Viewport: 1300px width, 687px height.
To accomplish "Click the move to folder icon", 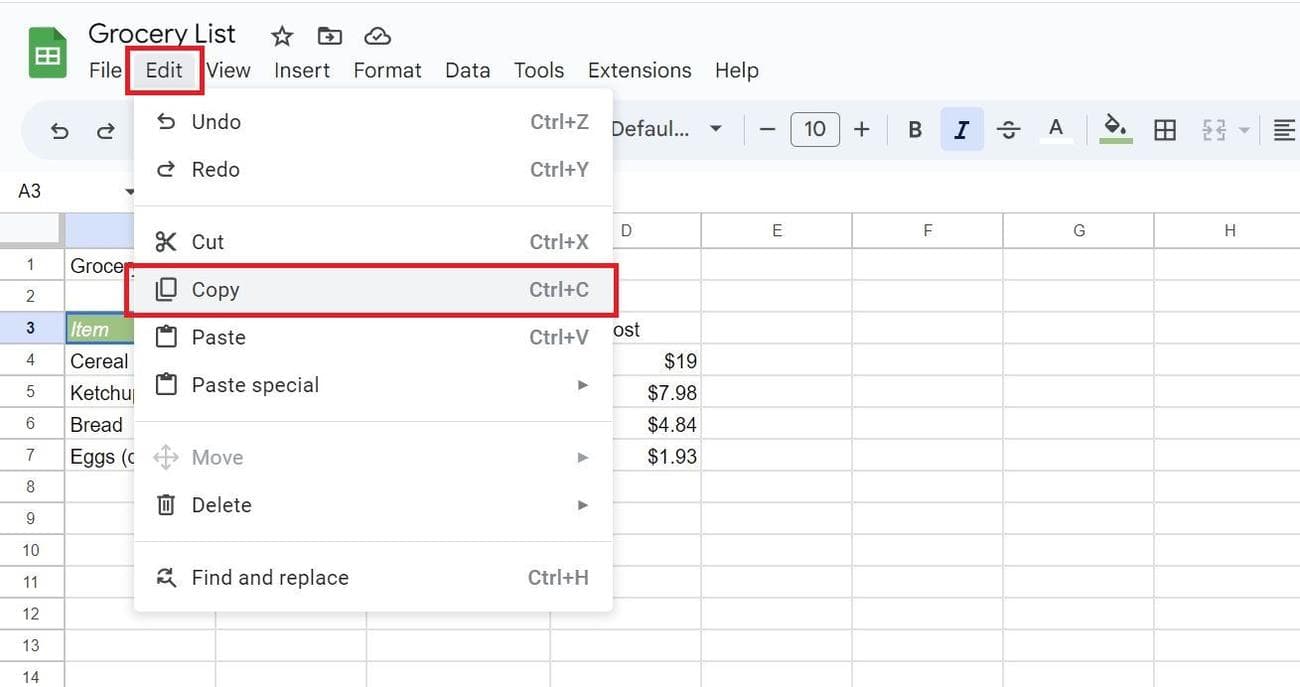I will point(329,36).
